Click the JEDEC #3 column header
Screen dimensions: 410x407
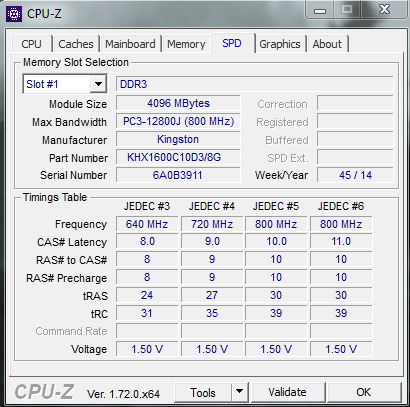pos(147,206)
